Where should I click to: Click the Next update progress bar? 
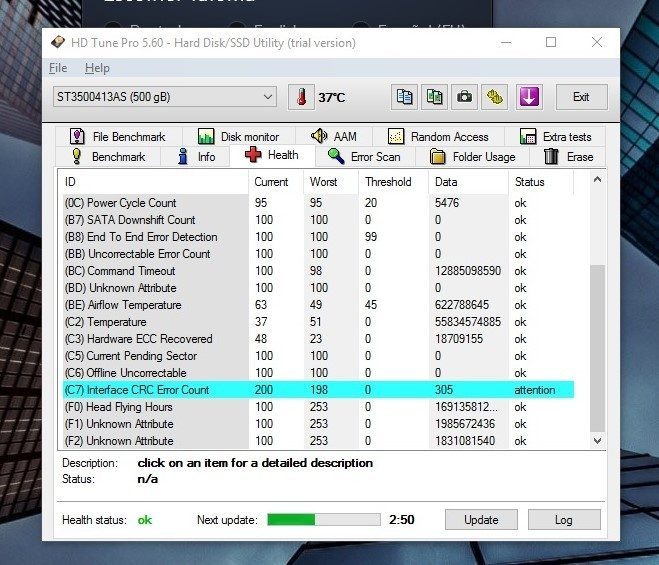point(324,520)
